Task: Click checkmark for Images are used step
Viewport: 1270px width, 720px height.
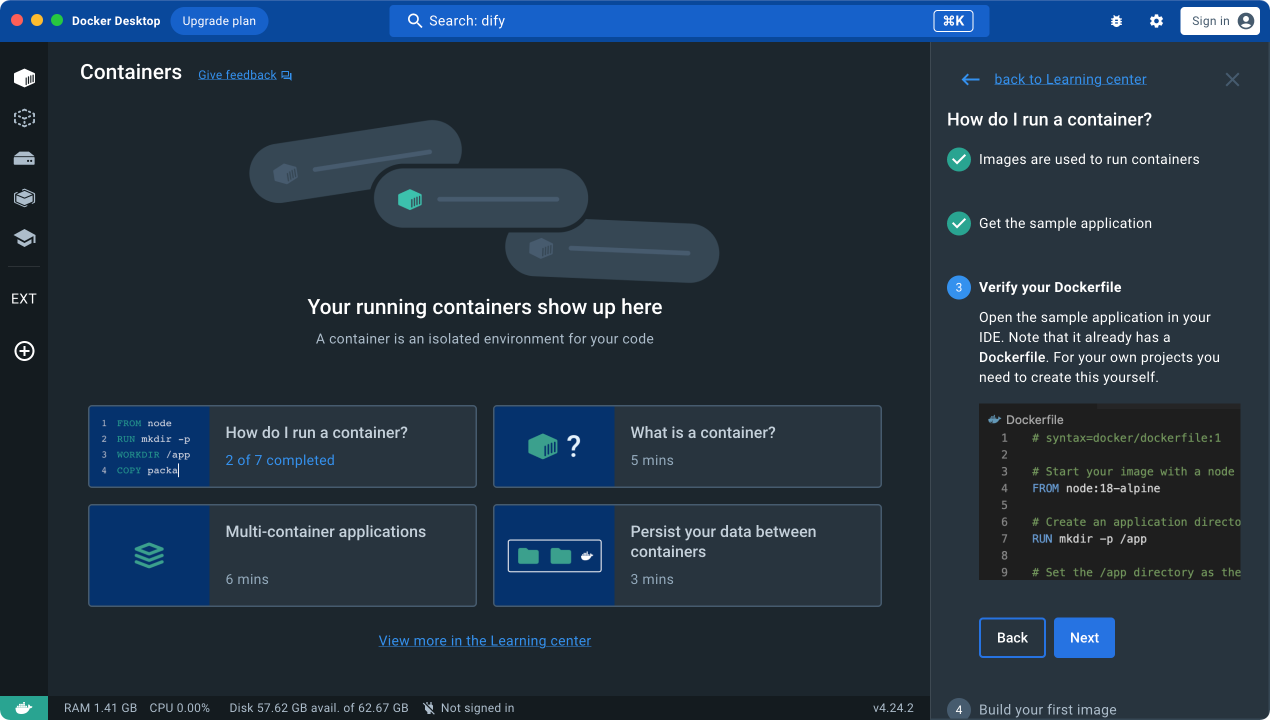Action: 959,159
